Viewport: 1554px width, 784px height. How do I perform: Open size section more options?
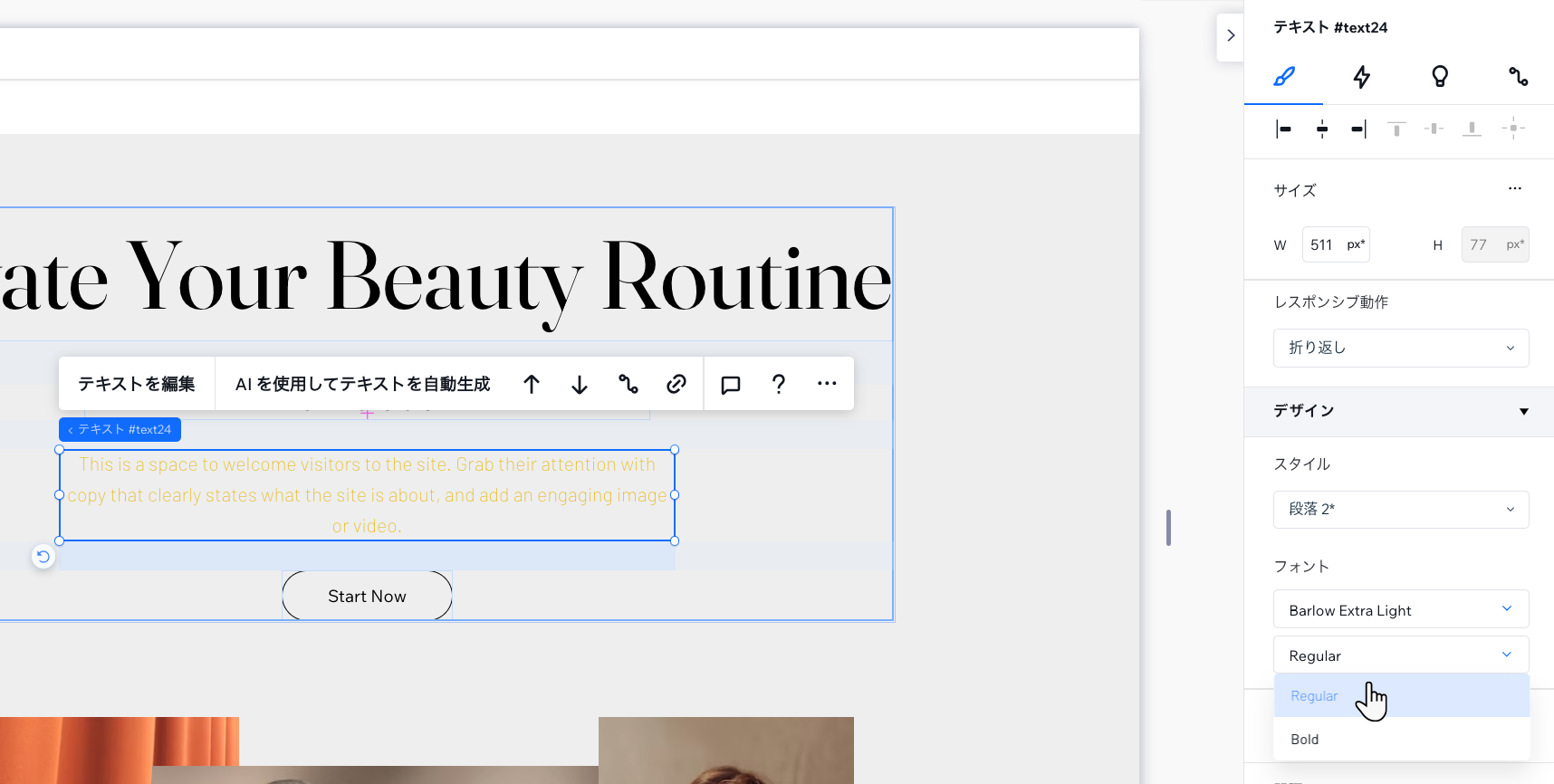1515,188
